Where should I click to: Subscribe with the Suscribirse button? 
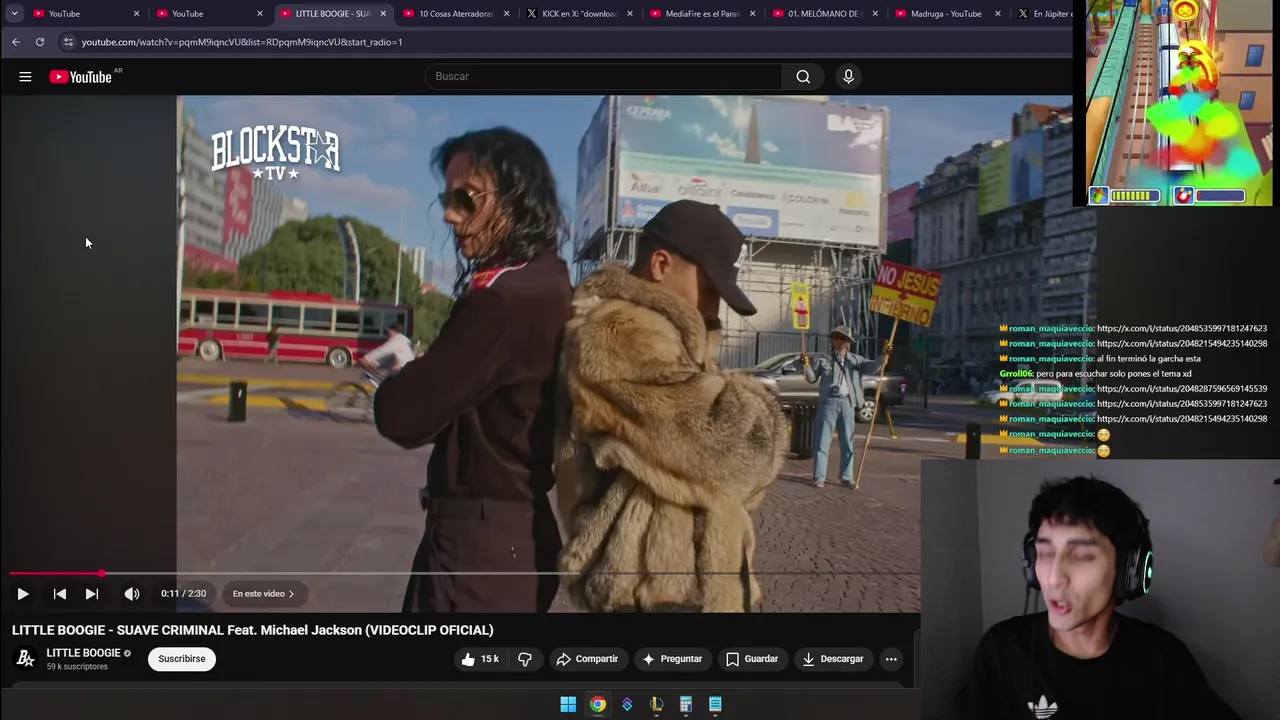pyautogui.click(x=182, y=659)
